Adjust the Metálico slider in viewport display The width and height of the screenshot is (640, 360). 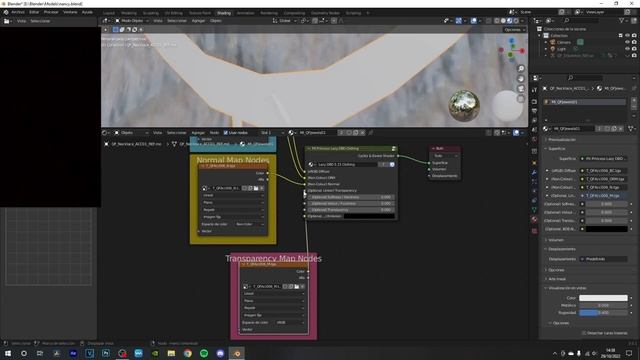pyautogui.click(x=603, y=305)
